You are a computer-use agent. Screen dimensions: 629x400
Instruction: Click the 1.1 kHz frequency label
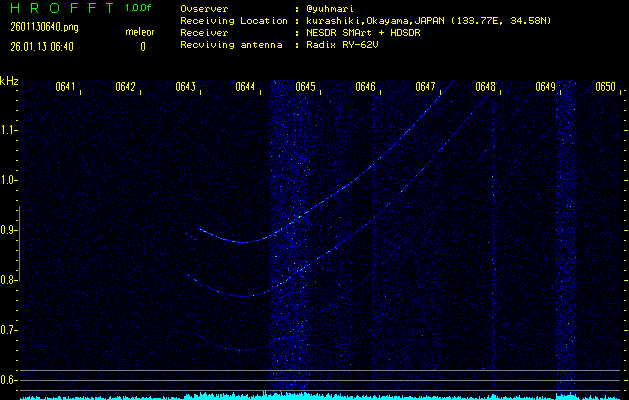pyautogui.click(x=9, y=129)
